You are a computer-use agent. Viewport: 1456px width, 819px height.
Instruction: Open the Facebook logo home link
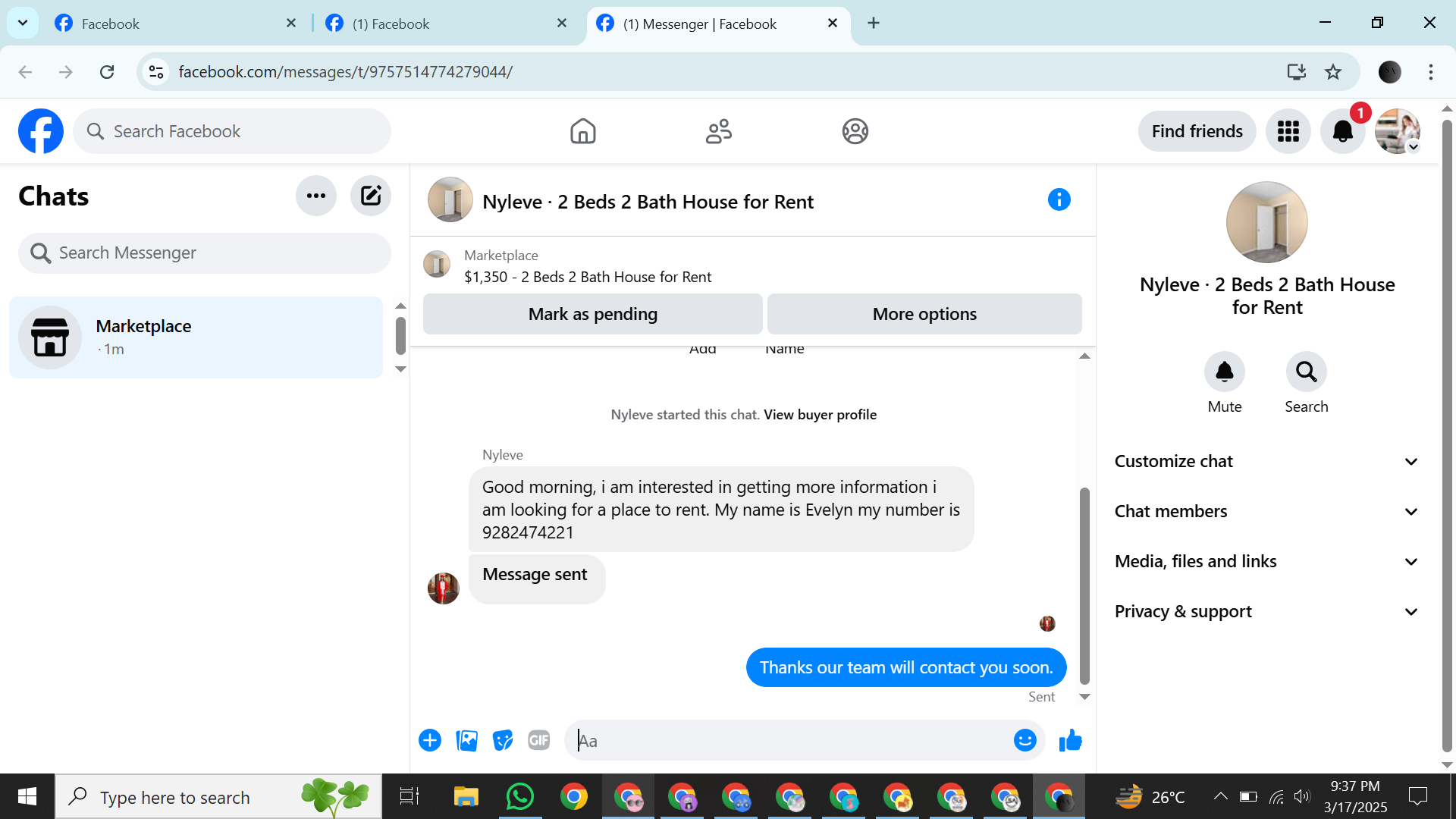point(41,131)
